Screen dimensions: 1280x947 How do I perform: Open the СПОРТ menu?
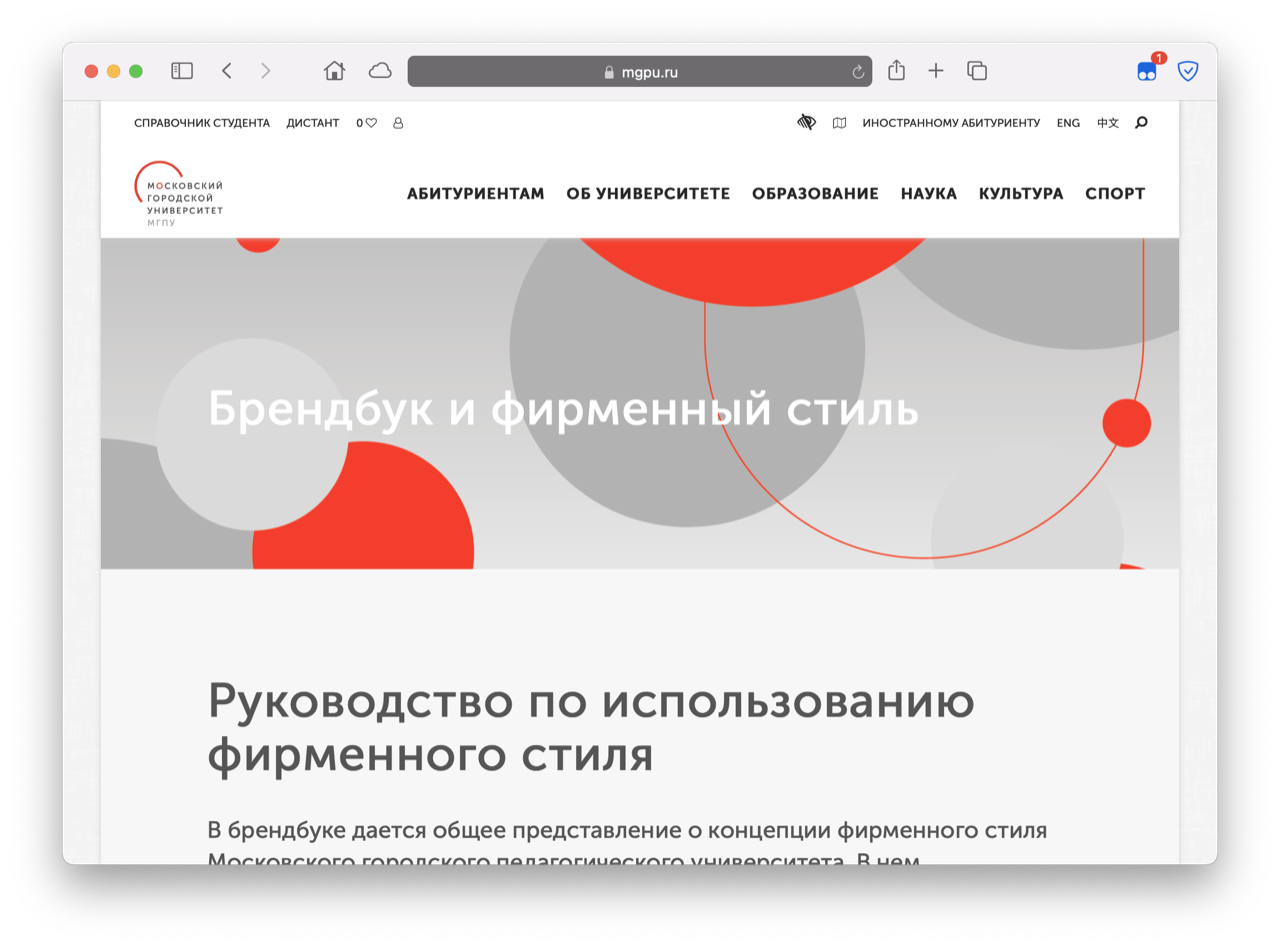(1115, 194)
